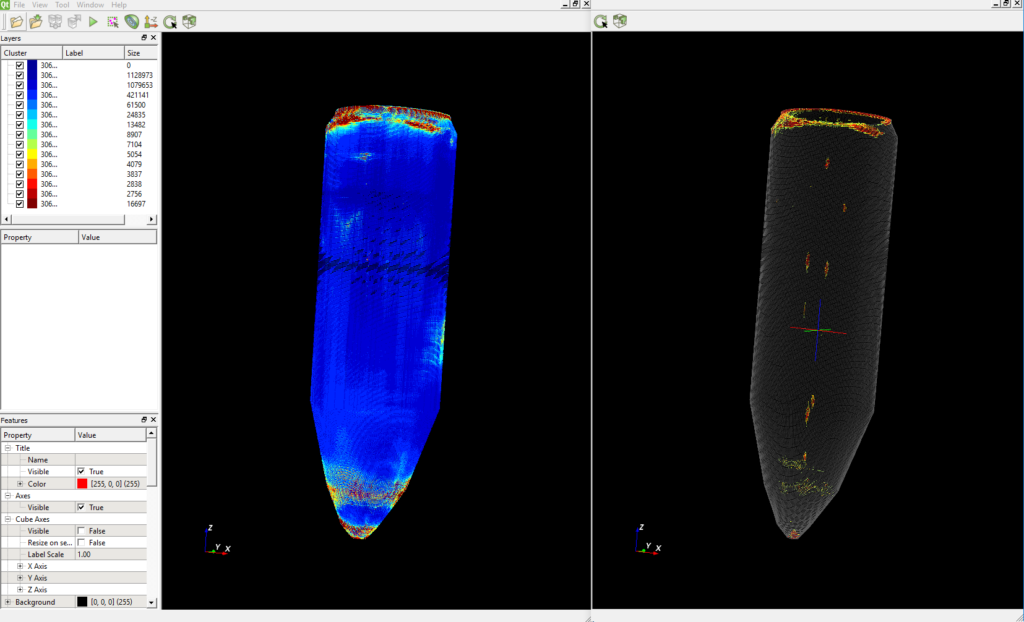This screenshot has height=622, width=1024.
Task: Open the Help menu
Action: point(119,5)
